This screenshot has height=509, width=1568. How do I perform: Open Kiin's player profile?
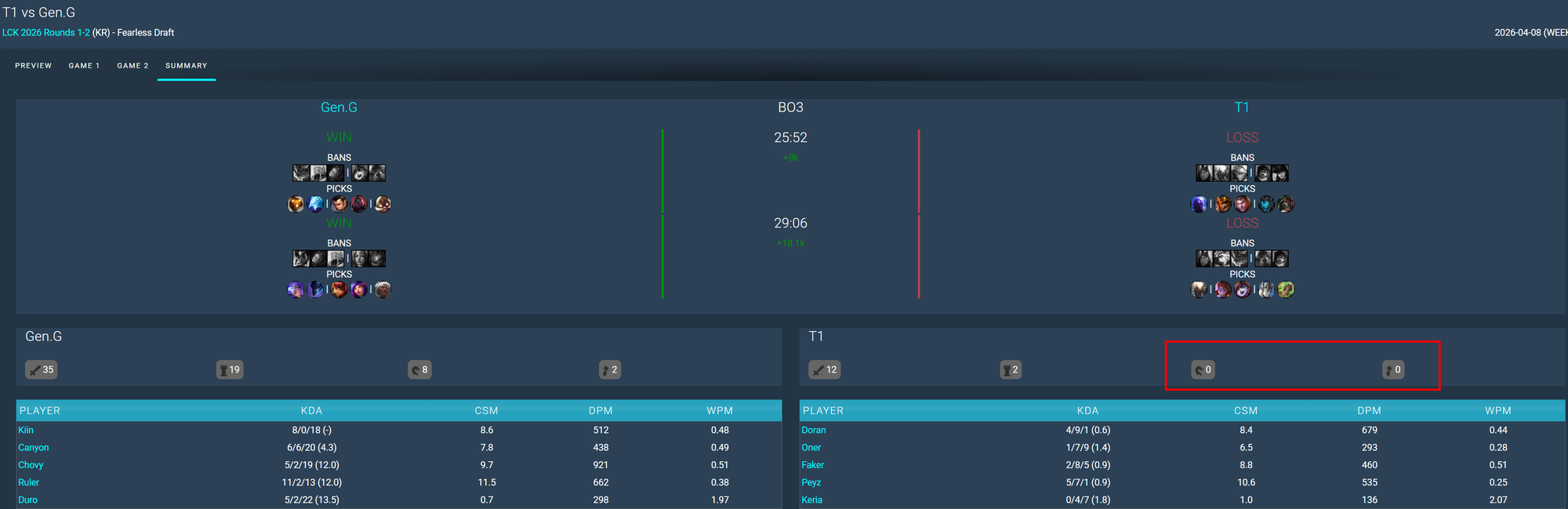click(x=26, y=430)
